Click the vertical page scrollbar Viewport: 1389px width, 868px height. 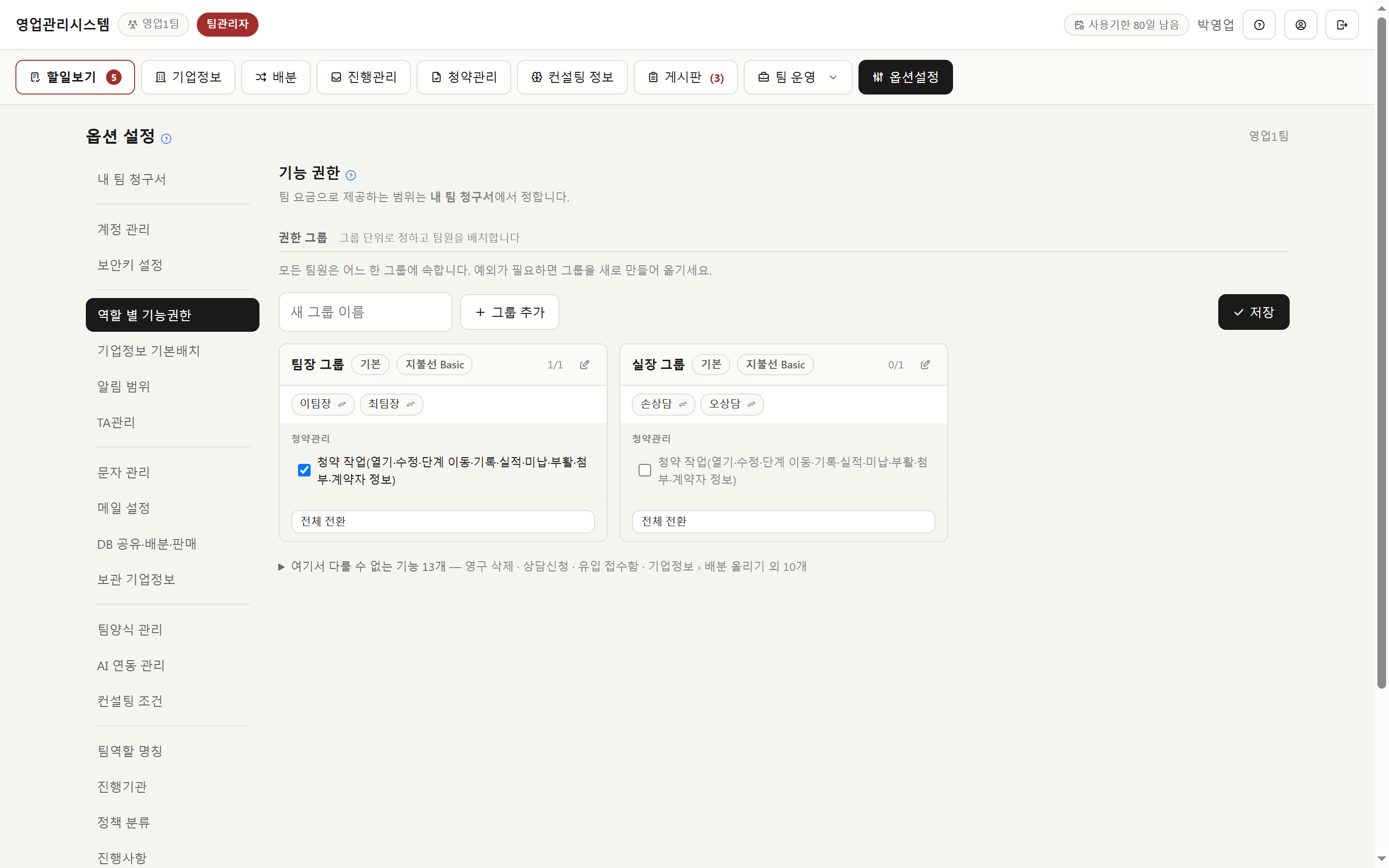1382,353
